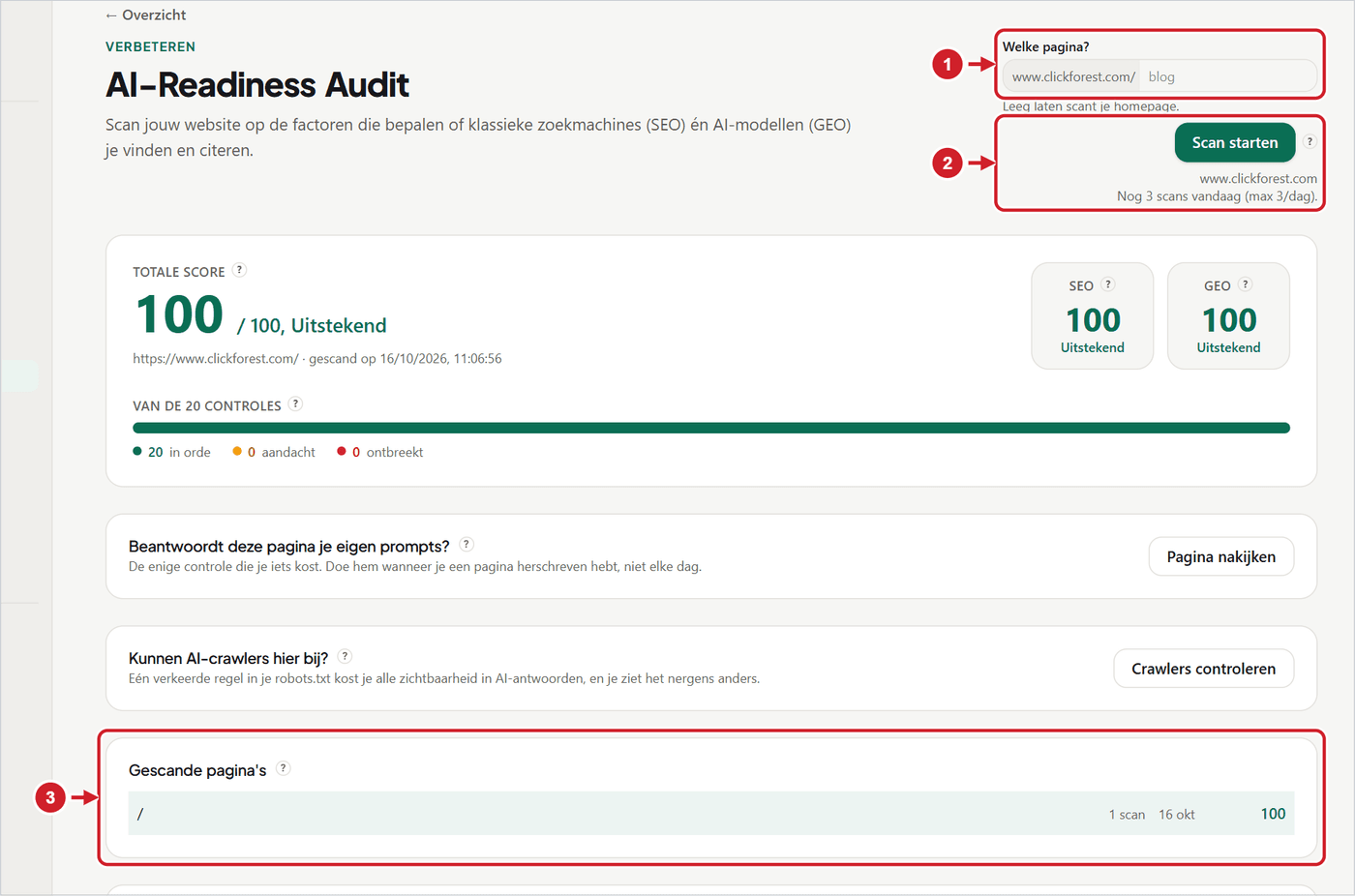The height and width of the screenshot is (896, 1355).
Task: Click the 'www.clickforest.com/' prefix in the page field
Action: (1073, 76)
